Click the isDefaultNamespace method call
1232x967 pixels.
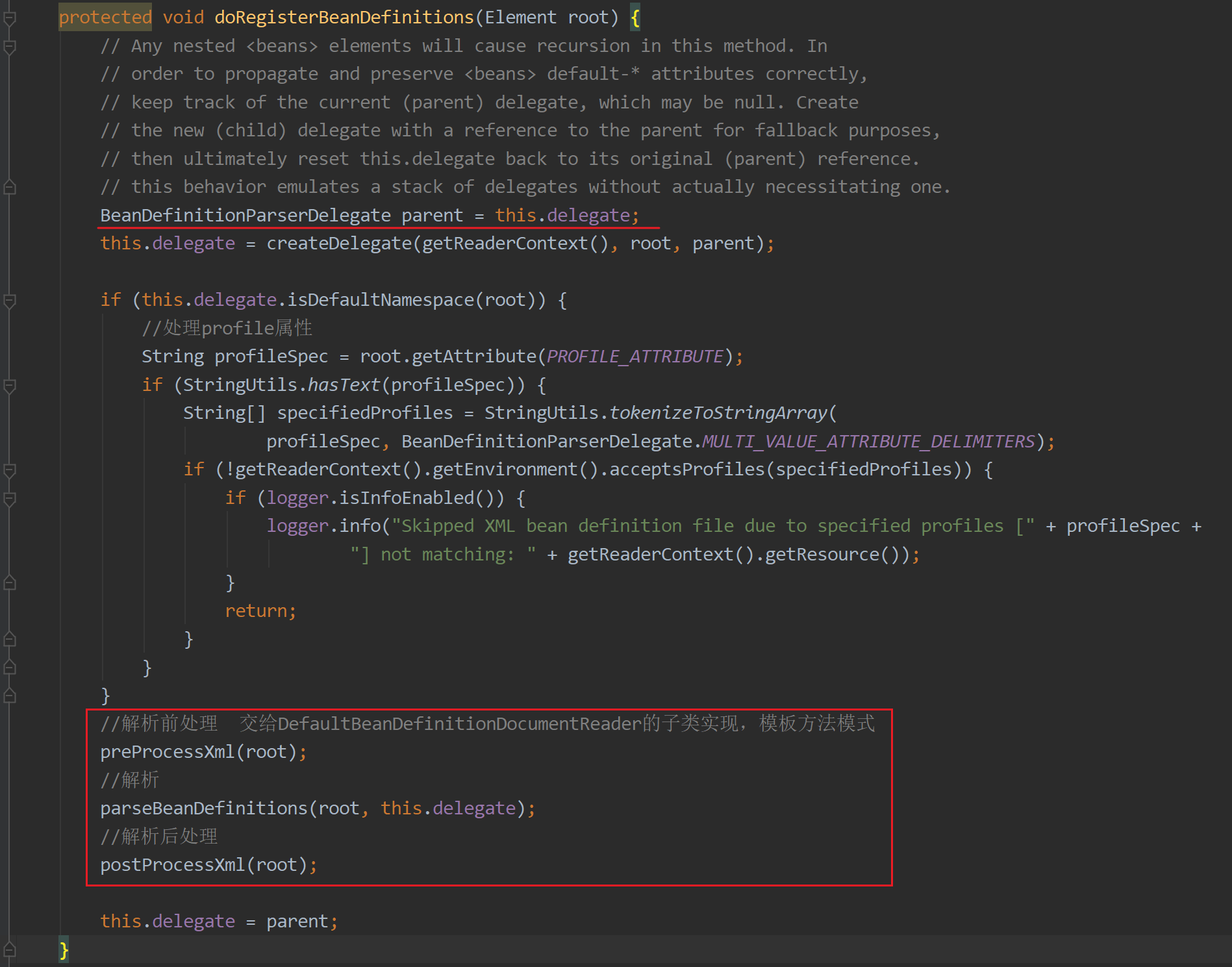point(381,300)
